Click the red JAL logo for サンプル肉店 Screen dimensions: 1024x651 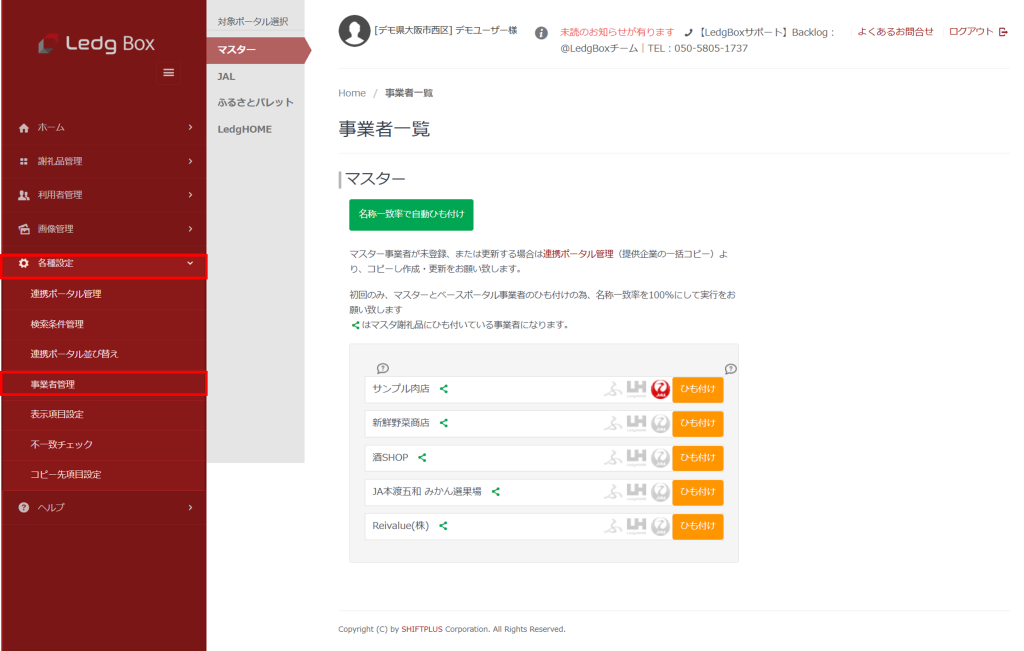tap(660, 390)
